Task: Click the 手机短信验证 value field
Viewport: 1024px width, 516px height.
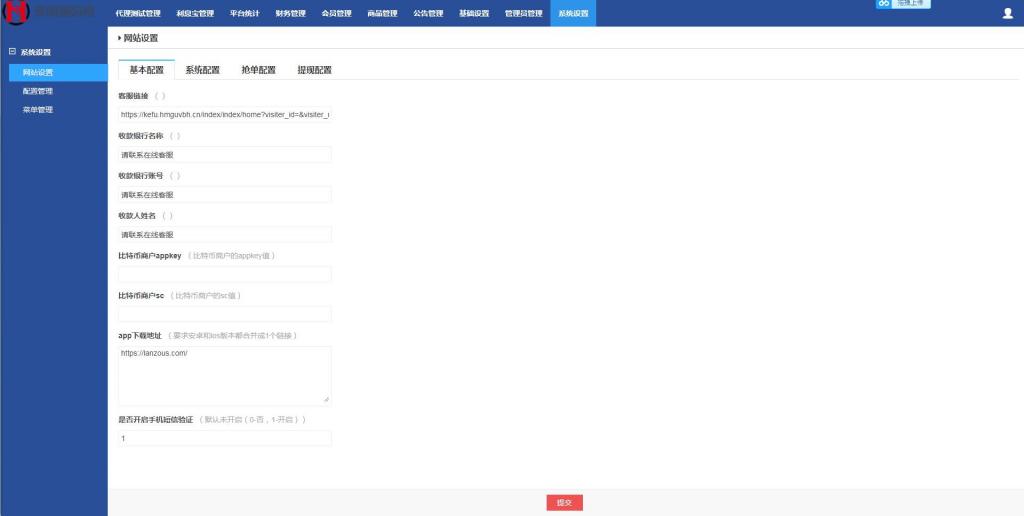Action: click(x=224, y=438)
